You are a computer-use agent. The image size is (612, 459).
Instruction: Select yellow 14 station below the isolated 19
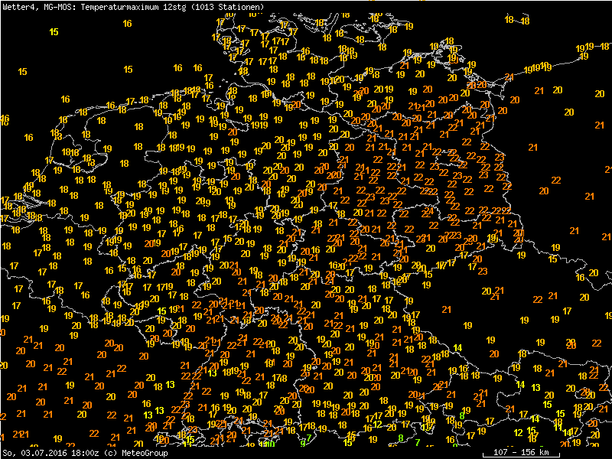coord(459,348)
